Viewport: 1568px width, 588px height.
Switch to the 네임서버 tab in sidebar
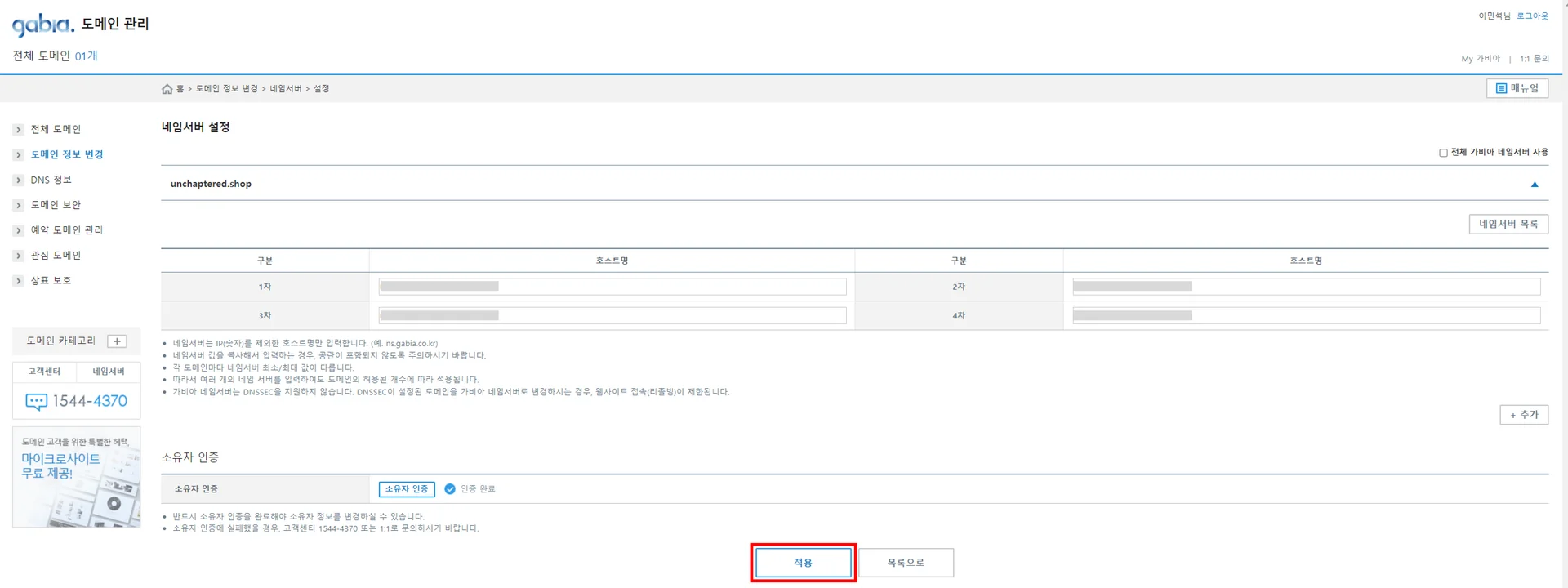point(108,372)
